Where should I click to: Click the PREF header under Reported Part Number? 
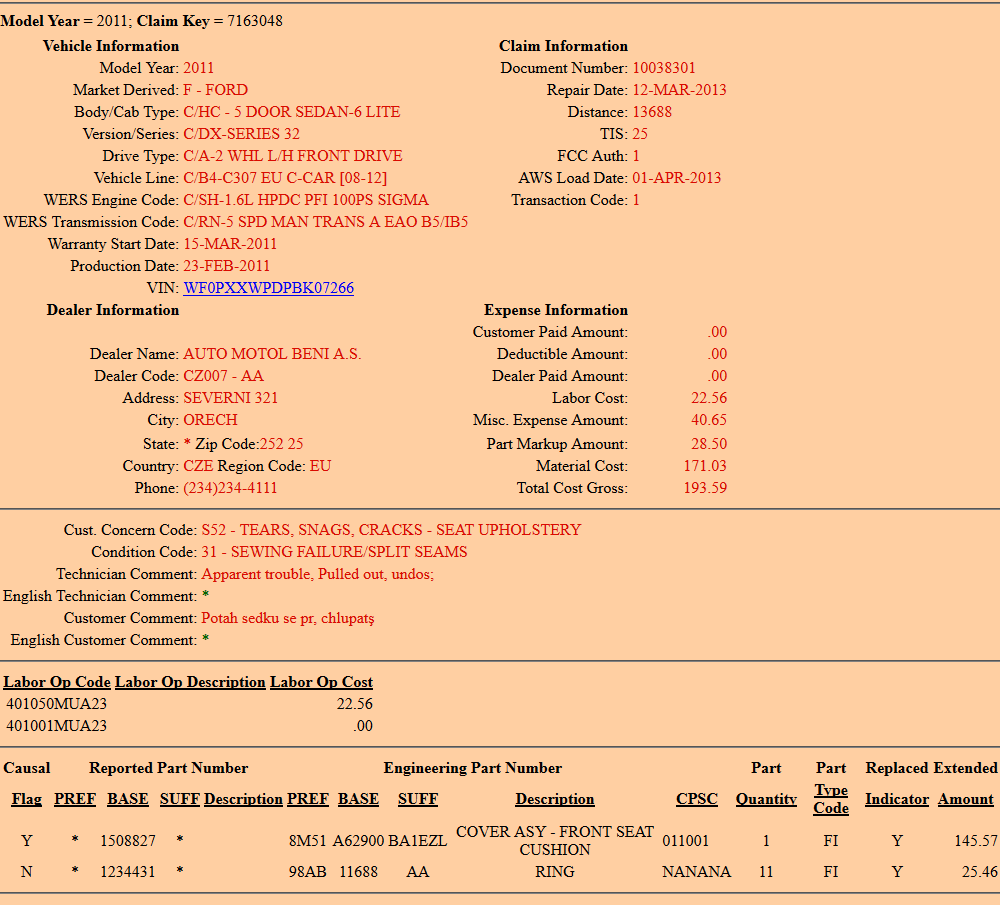pyautogui.click(x=75, y=799)
